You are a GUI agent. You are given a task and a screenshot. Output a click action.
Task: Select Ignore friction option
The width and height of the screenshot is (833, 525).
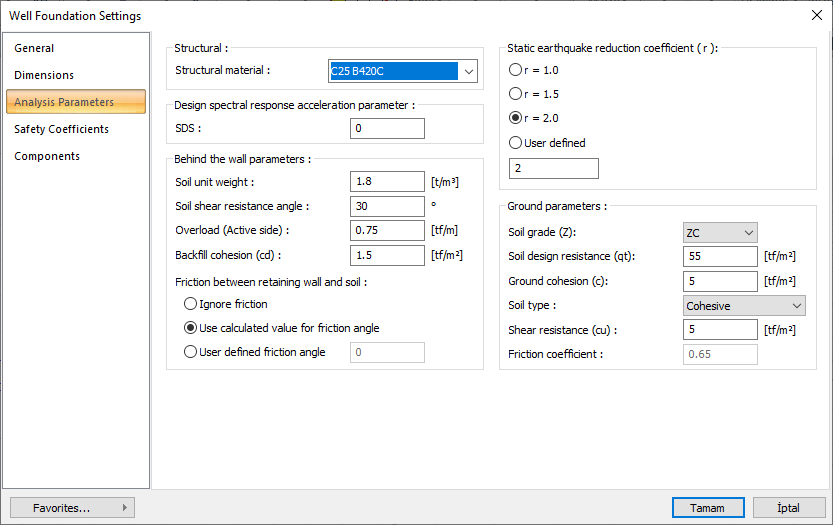click(191, 304)
